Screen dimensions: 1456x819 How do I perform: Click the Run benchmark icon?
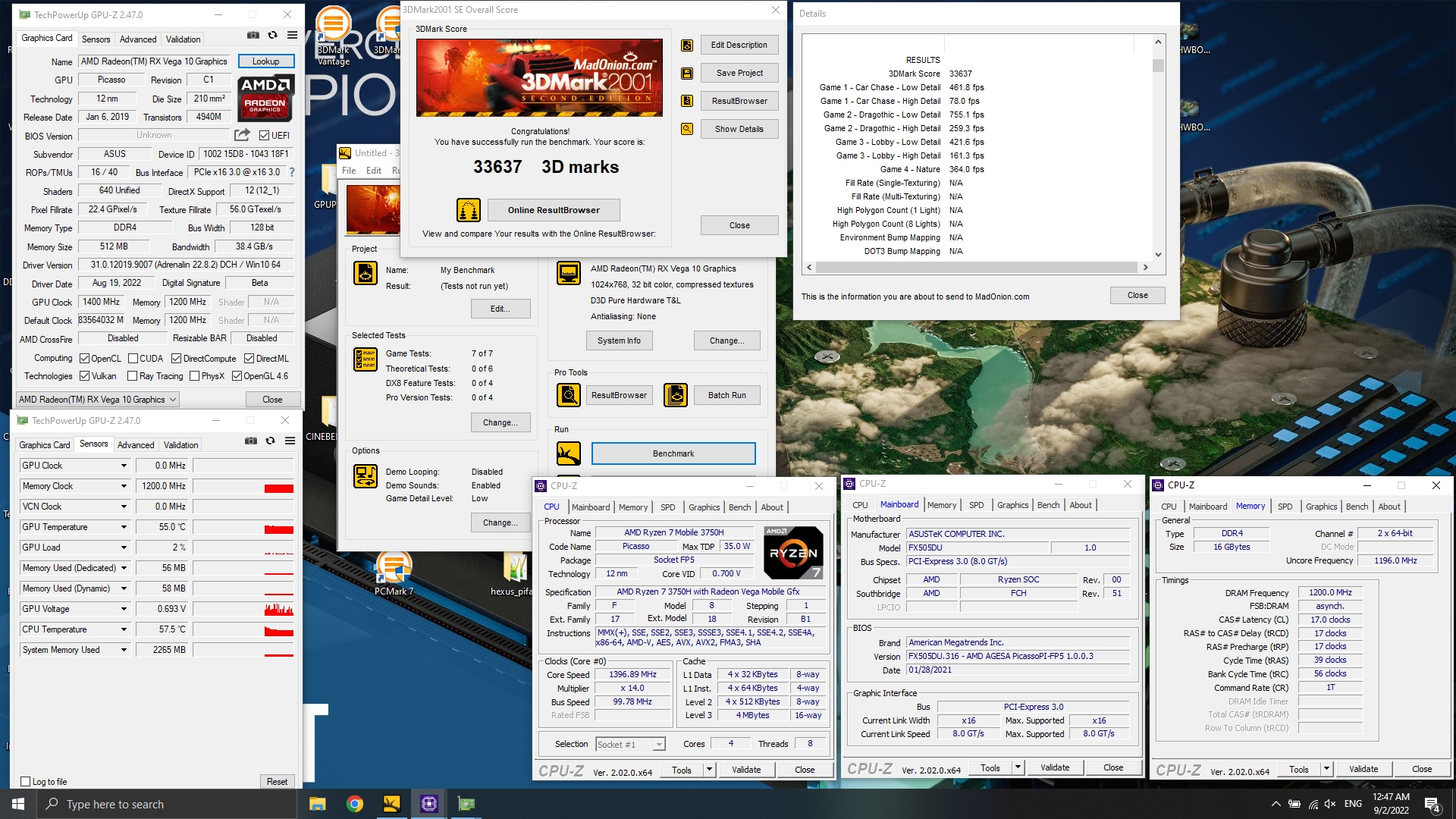[569, 453]
